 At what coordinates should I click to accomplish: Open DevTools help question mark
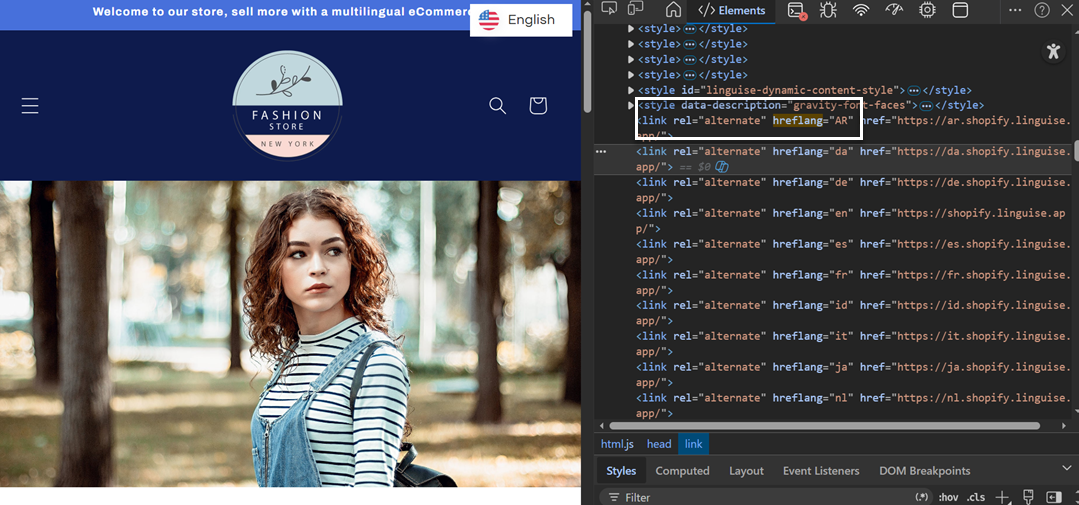tap(1042, 10)
